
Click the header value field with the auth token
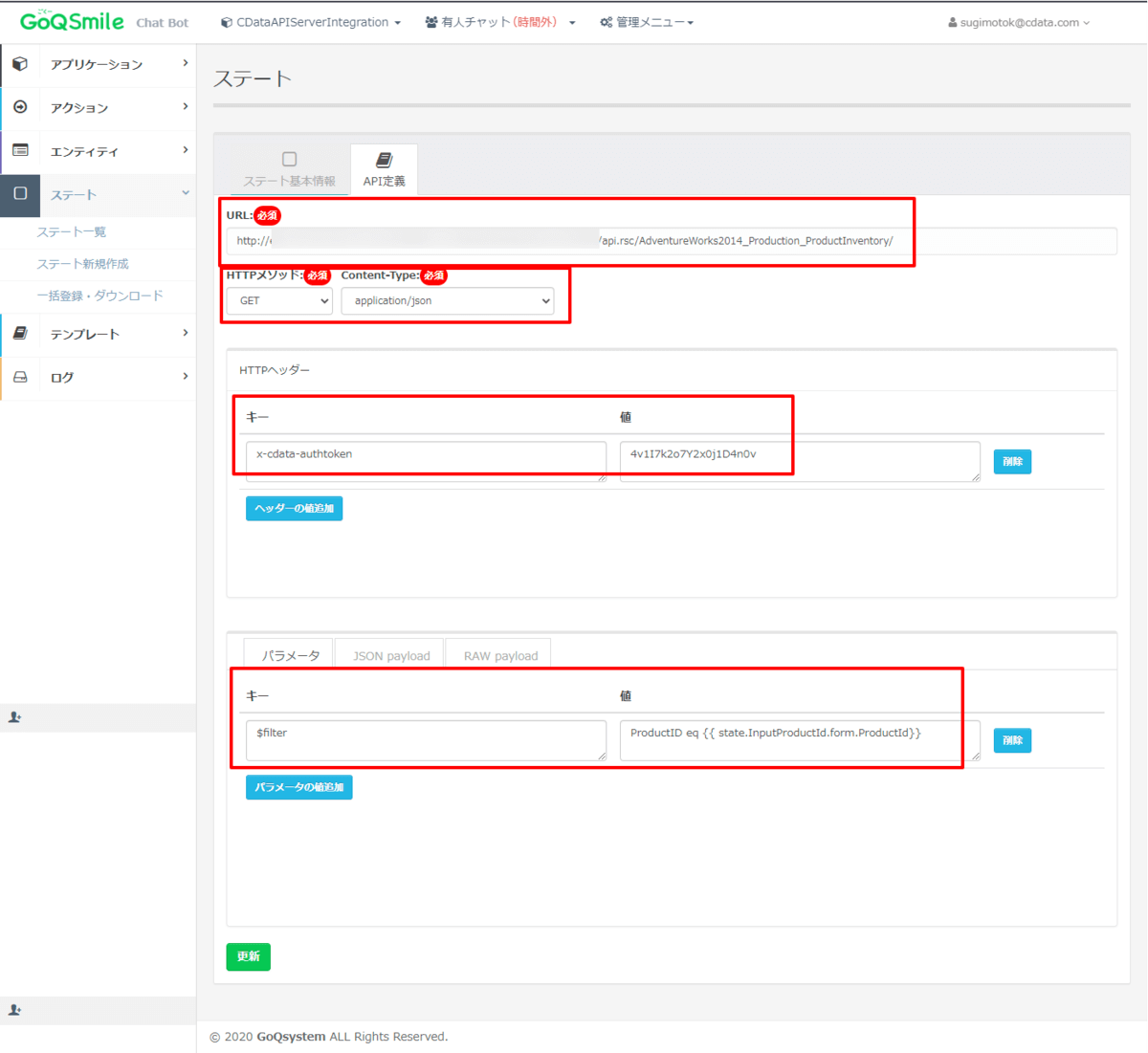(800, 461)
